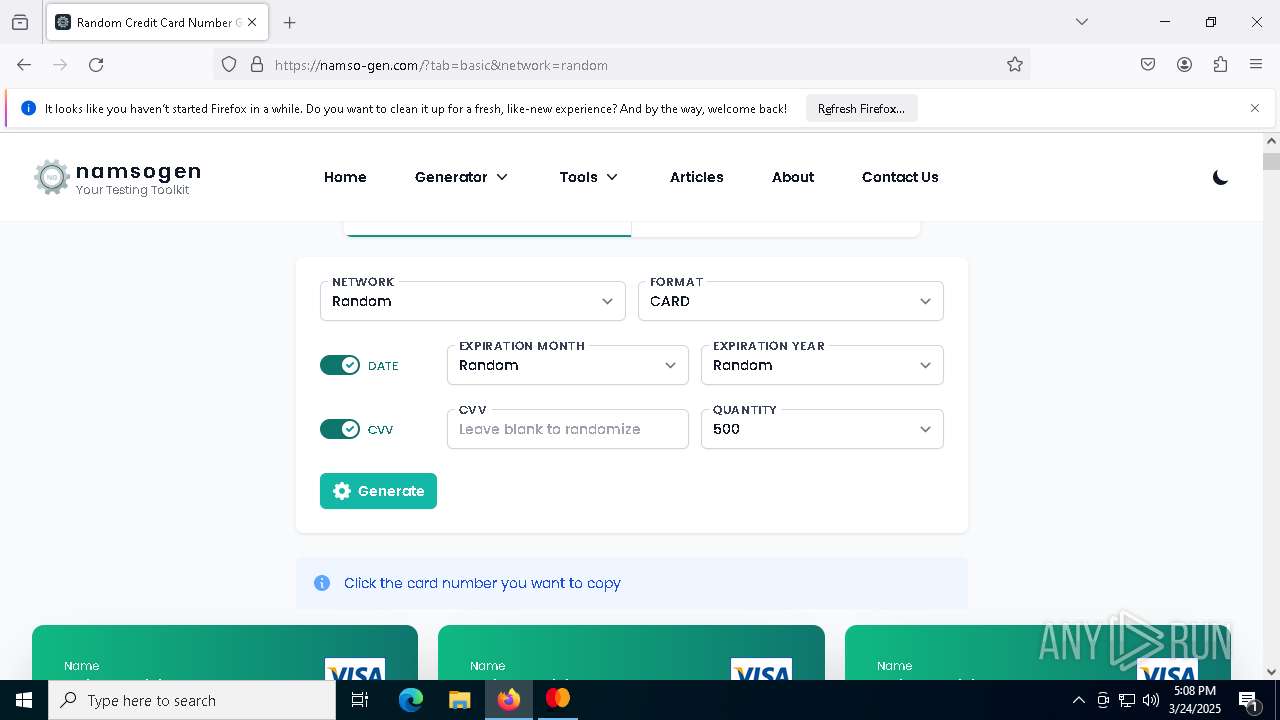Click the scrollbar down arrow
Viewport: 1280px width, 720px height.
tap(1271, 672)
